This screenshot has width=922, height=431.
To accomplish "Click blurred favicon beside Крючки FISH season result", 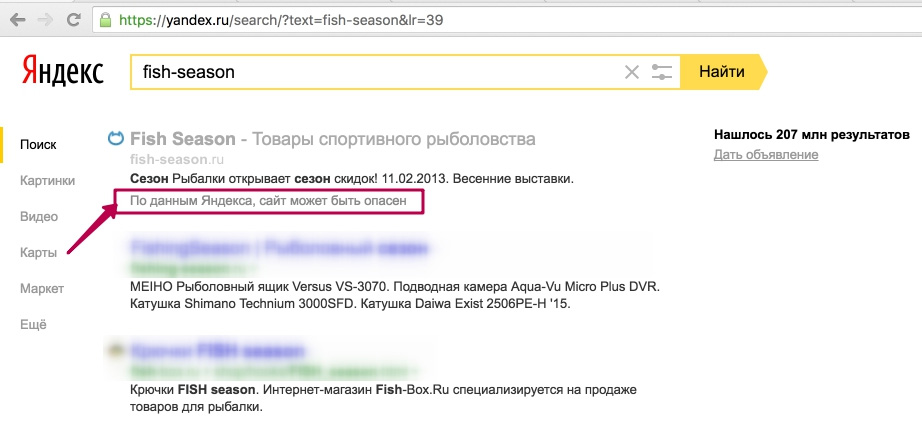I will [x=116, y=350].
